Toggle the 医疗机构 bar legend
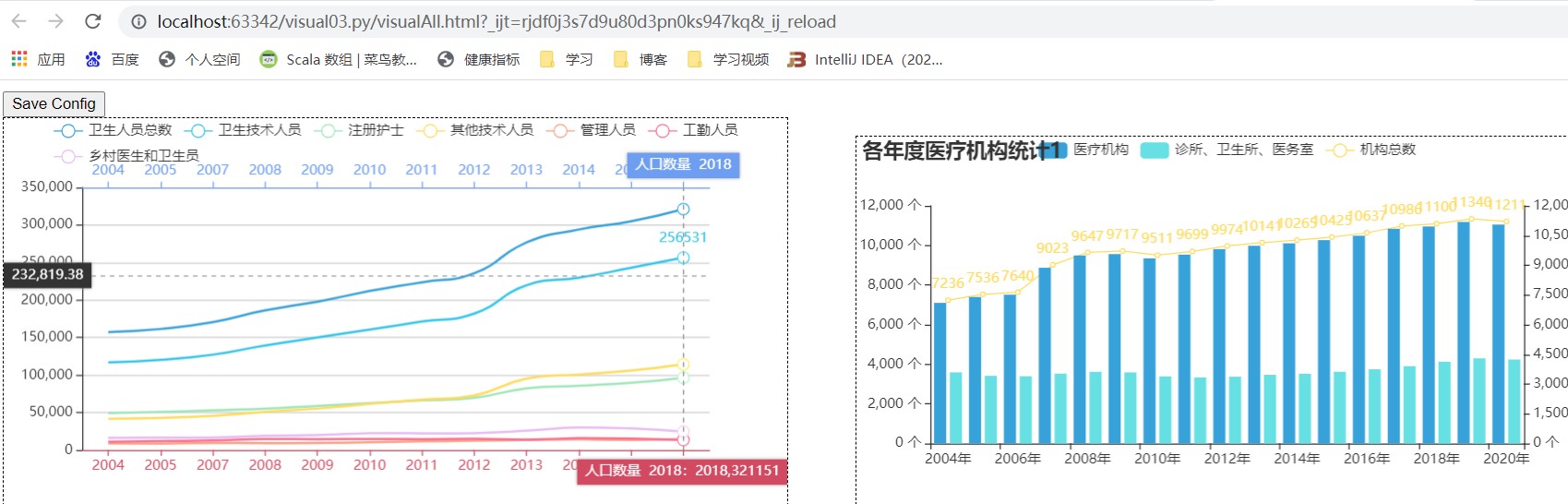The image size is (1568, 504). coord(1083,150)
